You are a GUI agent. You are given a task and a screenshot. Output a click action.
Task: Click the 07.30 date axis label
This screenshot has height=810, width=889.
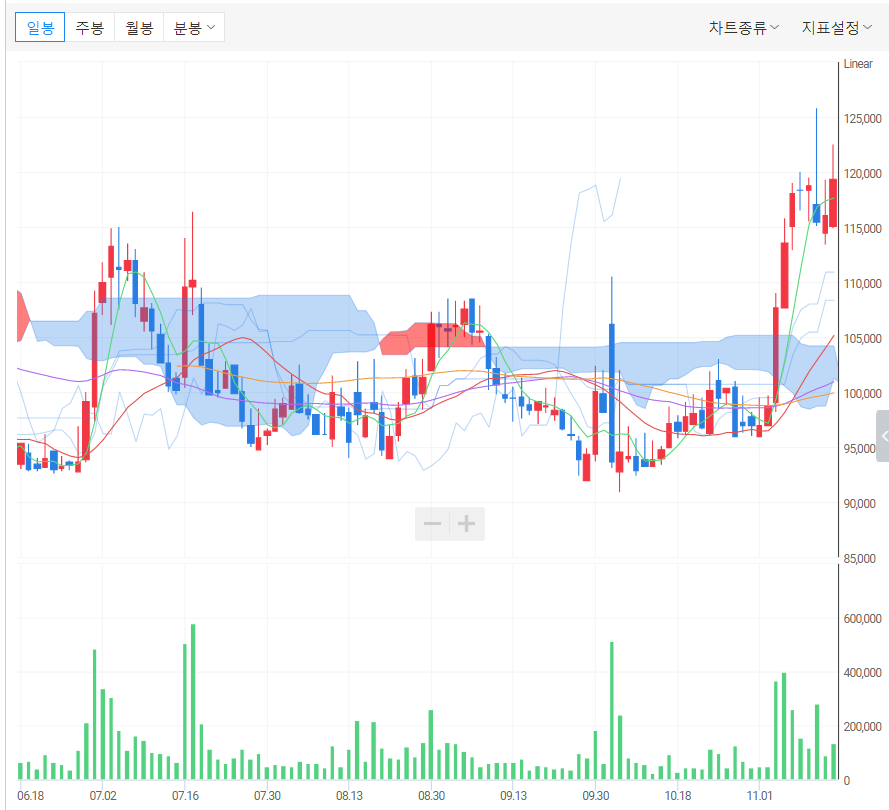pyautogui.click(x=267, y=795)
